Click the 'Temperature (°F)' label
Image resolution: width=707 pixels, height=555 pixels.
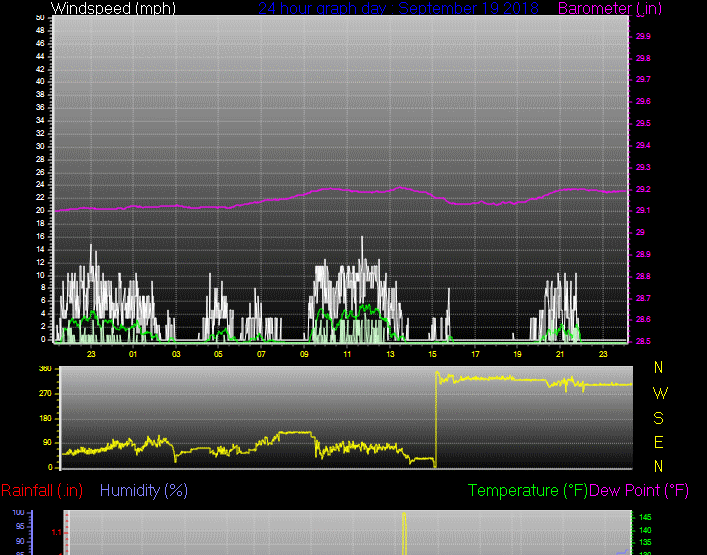pos(528,491)
